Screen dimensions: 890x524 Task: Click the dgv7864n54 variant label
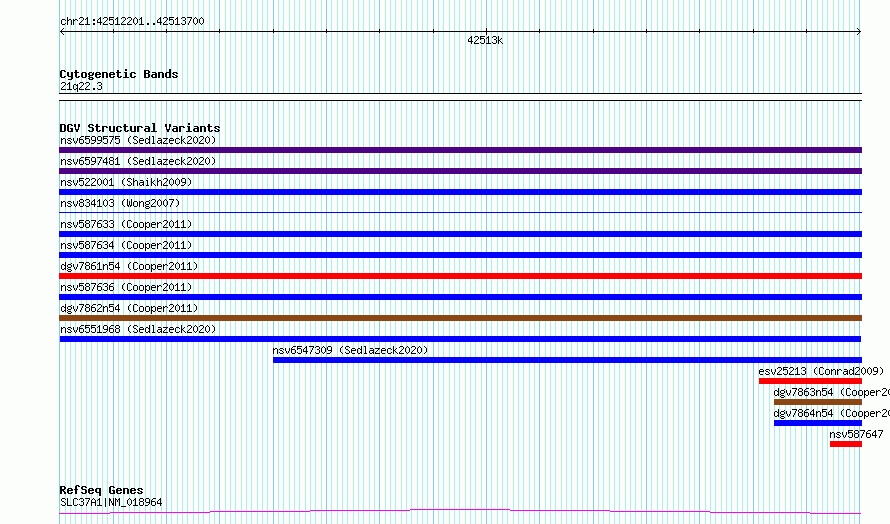(832, 413)
